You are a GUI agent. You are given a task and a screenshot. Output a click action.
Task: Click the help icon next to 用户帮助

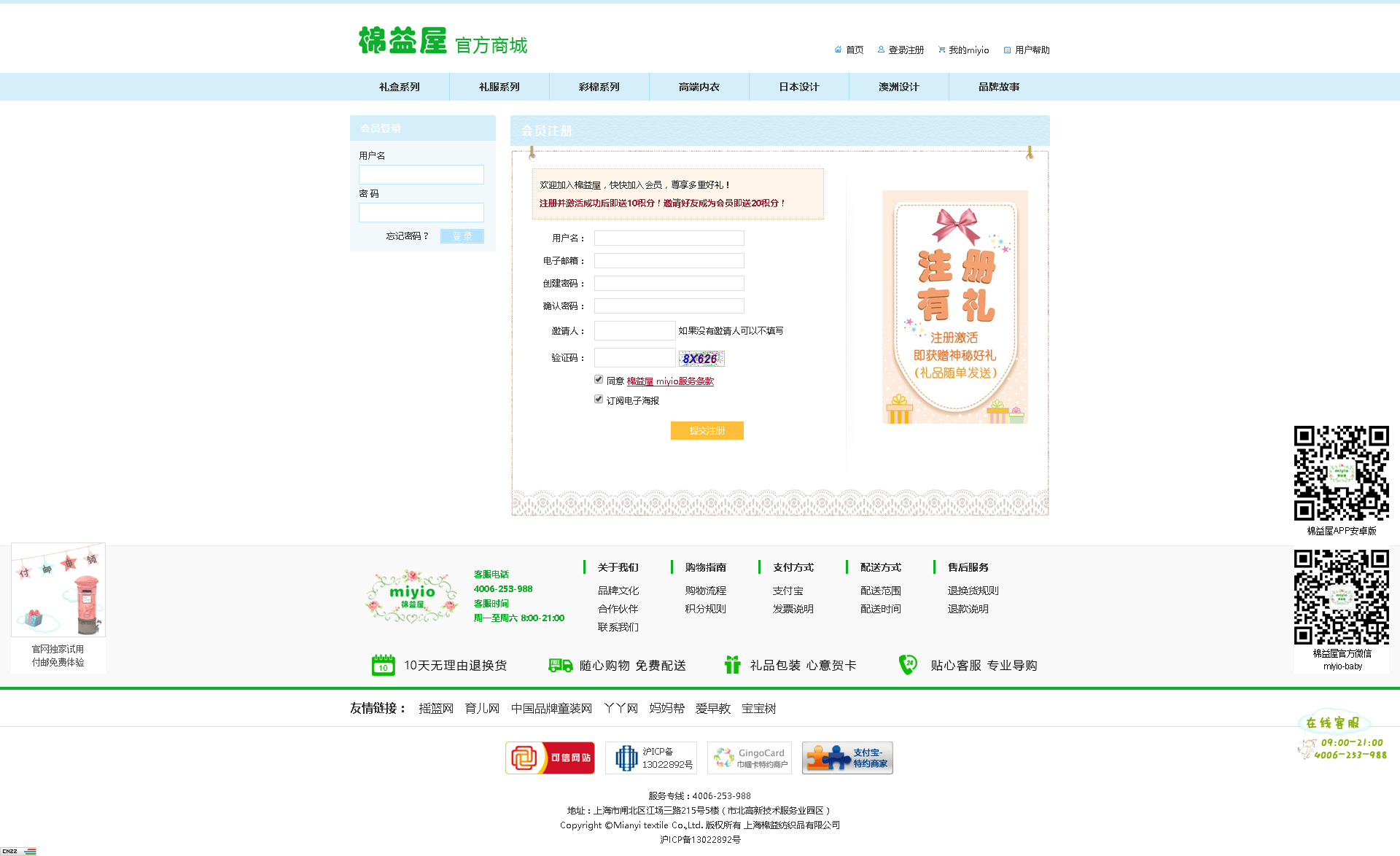[1007, 50]
